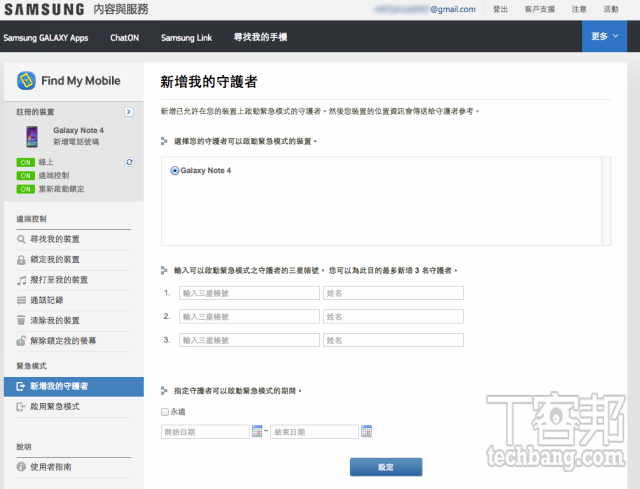Screen dimensions: 640x489
Task: Click the Galaxy Note 4 phone thumbnail
Action: [x=32, y=136]
